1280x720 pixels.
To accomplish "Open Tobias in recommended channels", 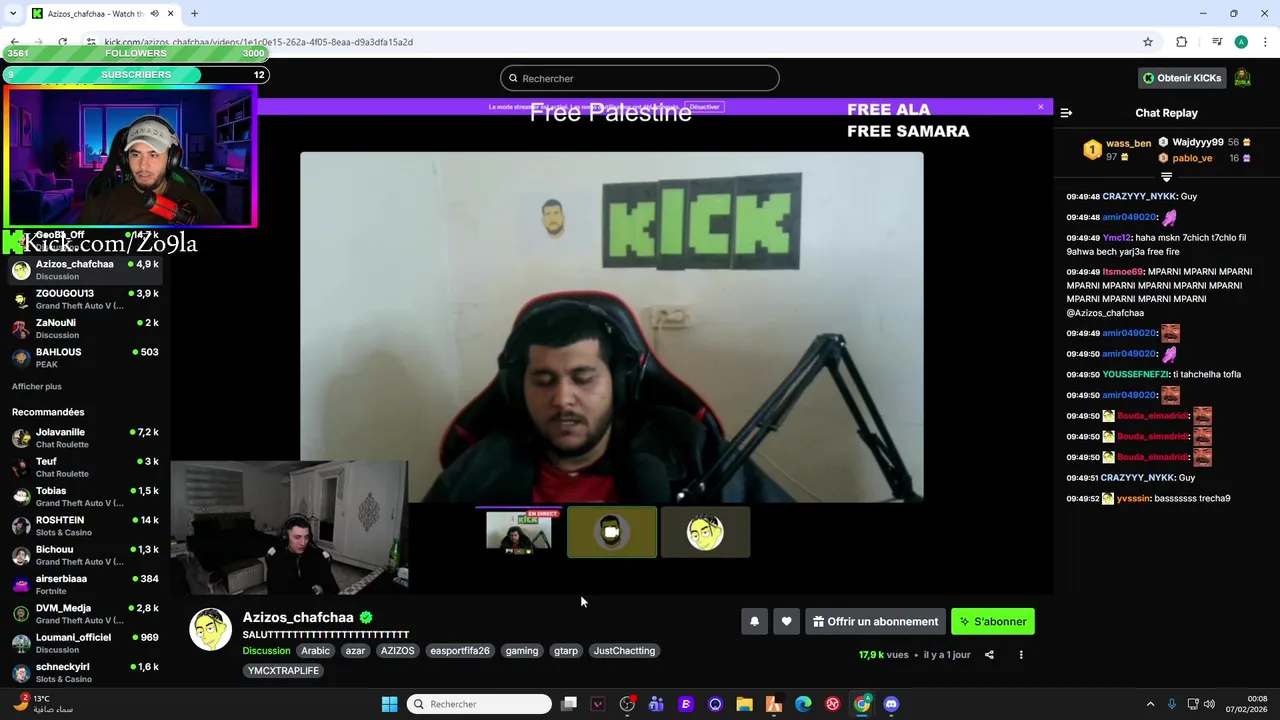I will click(85, 496).
